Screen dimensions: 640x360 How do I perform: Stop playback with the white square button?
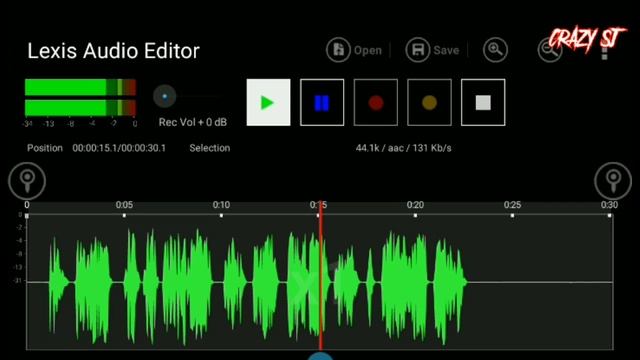(x=483, y=102)
